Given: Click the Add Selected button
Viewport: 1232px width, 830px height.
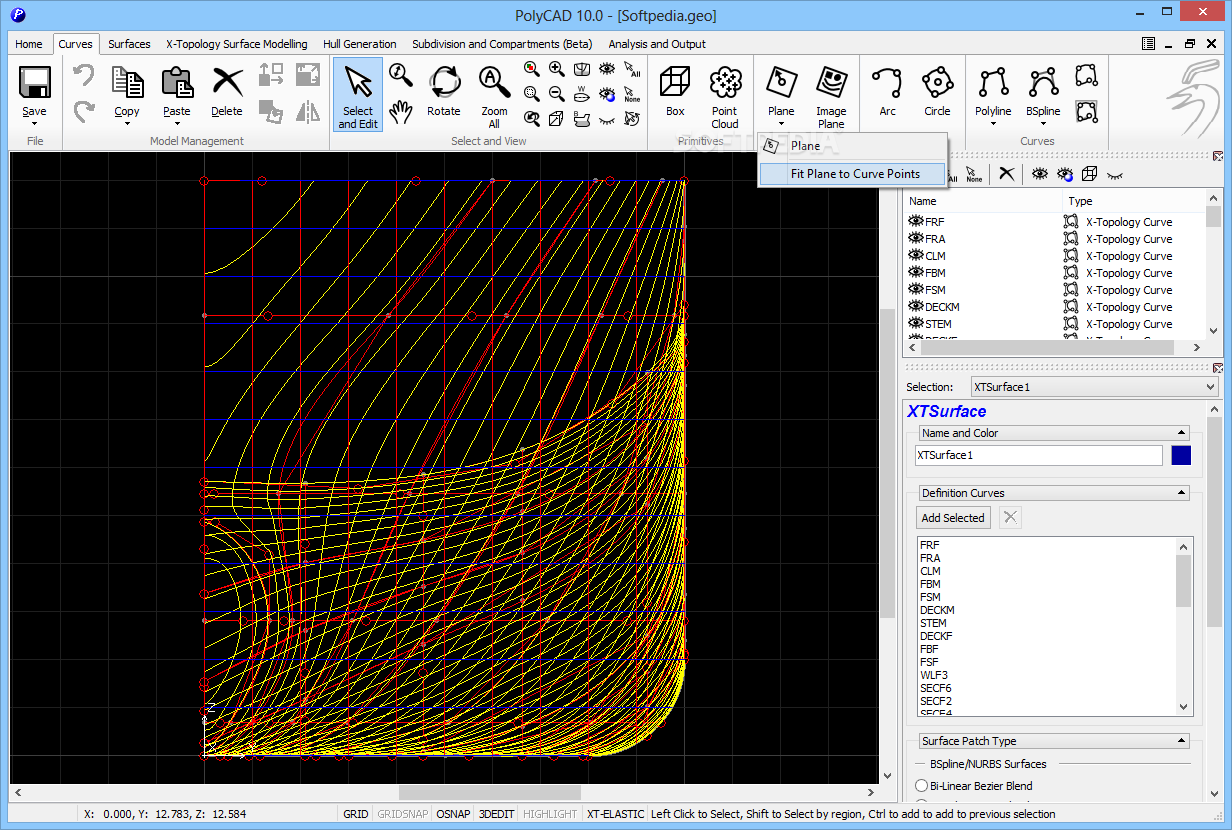Looking at the screenshot, I should coord(953,518).
